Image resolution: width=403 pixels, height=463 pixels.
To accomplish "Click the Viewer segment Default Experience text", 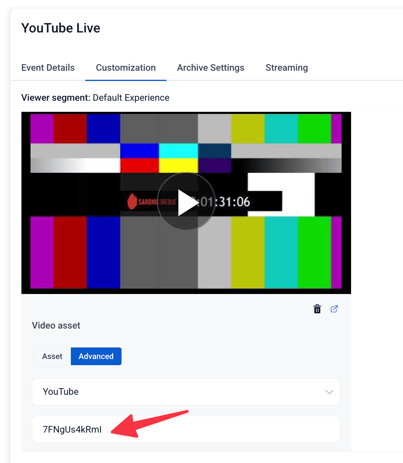I will click(x=95, y=98).
